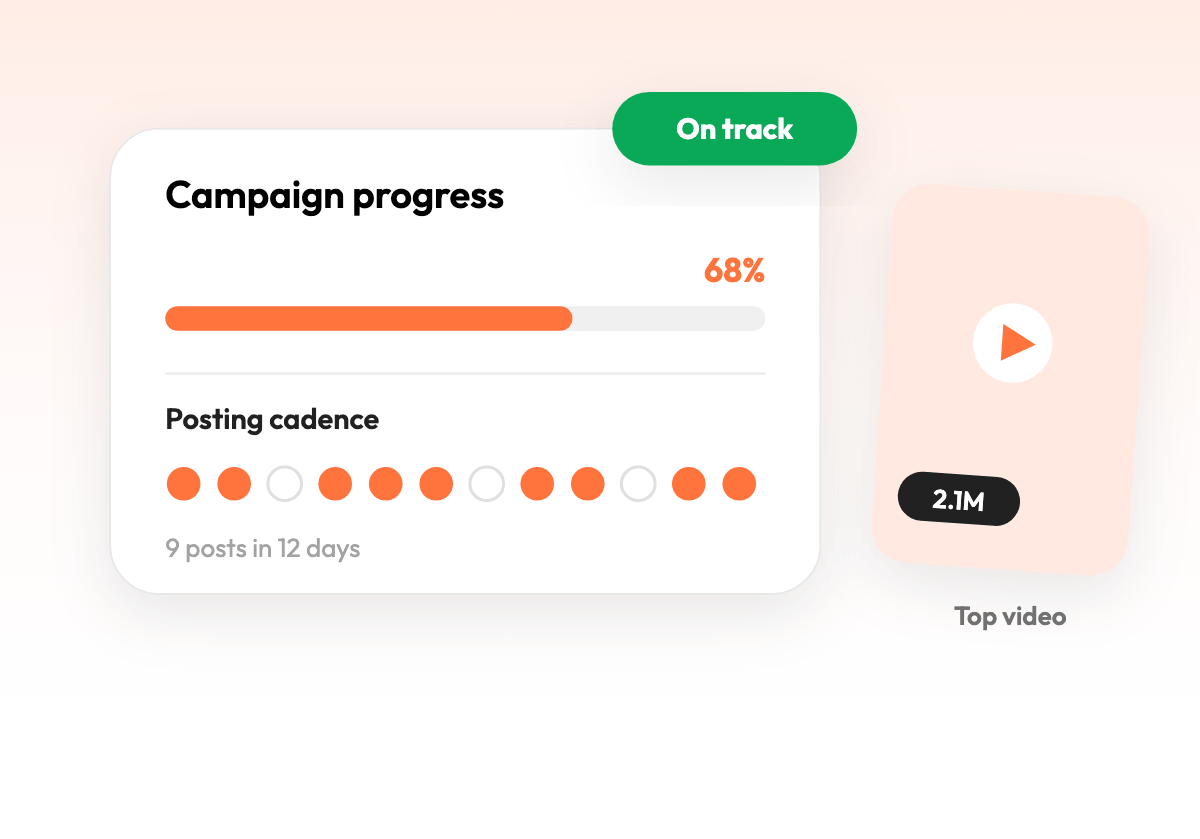Image resolution: width=1200 pixels, height=839 pixels.
Task: Select the first filled posting cadence dot
Action: [183, 484]
